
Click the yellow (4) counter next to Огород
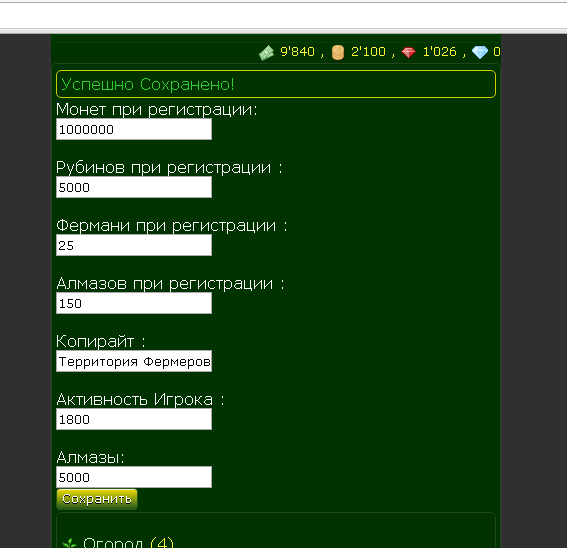click(x=162, y=543)
